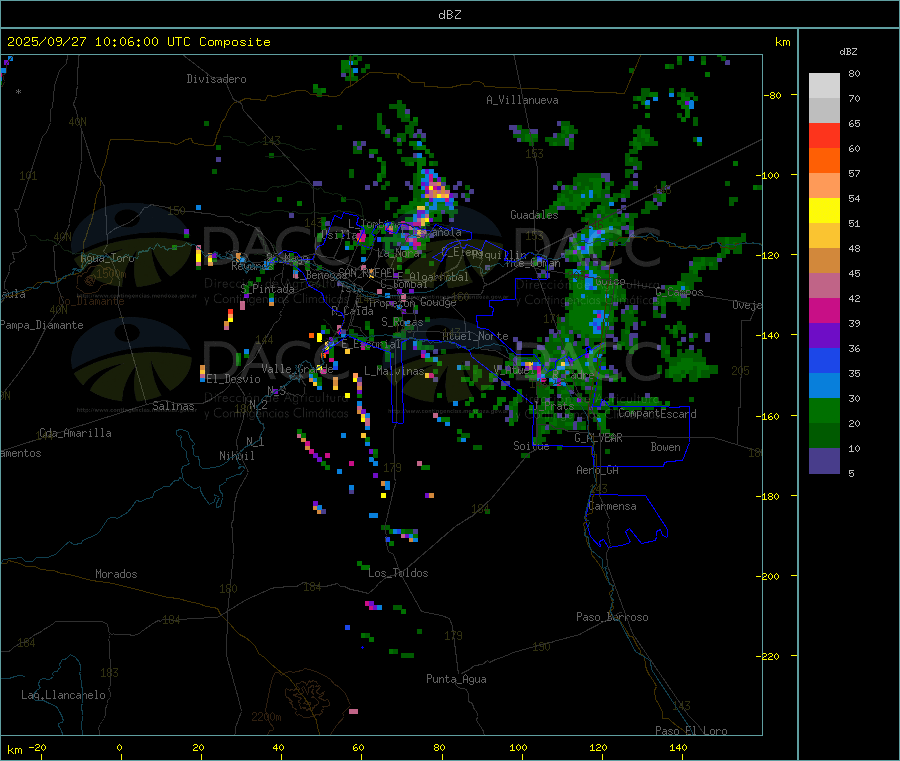
Task: Click the L_Malvinas map label
Action: coord(394,371)
